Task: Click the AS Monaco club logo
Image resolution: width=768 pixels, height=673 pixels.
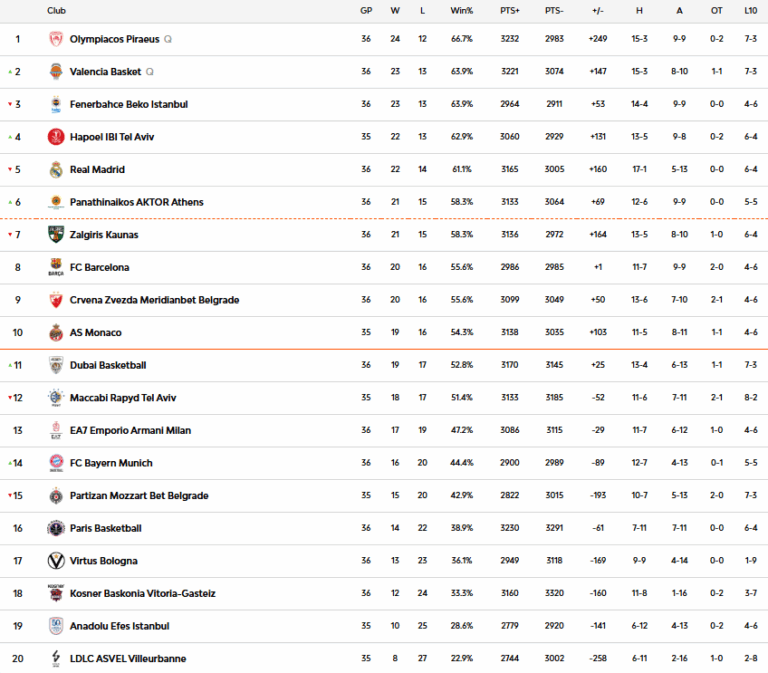Action: pos(56,333)
